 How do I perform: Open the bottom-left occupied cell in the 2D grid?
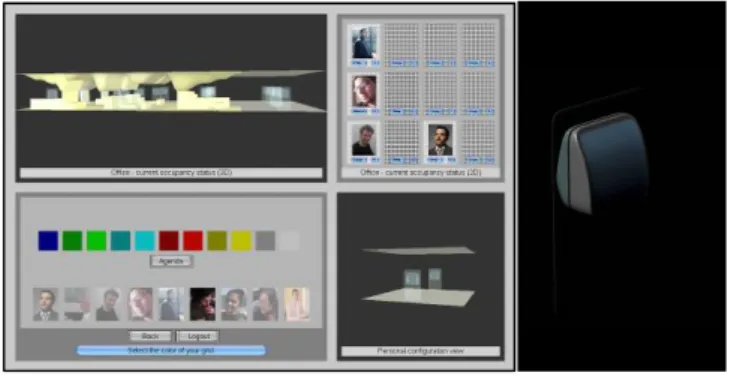(364, 142)
